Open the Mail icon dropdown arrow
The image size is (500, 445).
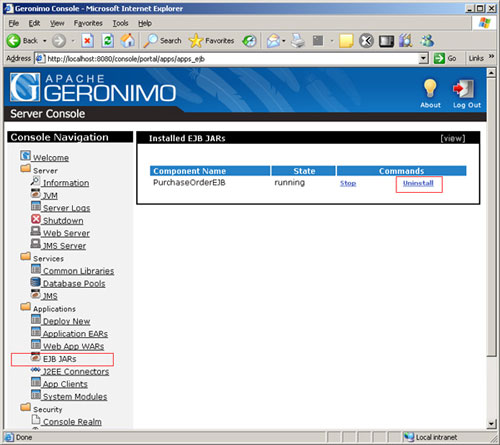point(284,41)
